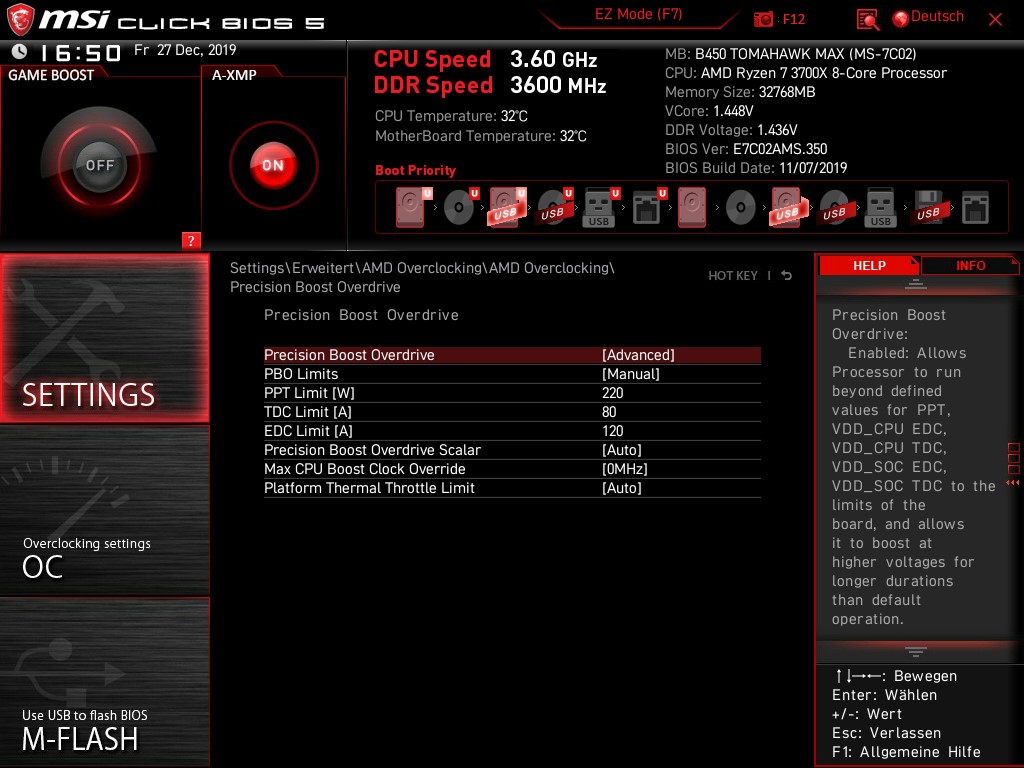
Task: Click the back arrow next to HOT KEY
Action: coord(787,276)
